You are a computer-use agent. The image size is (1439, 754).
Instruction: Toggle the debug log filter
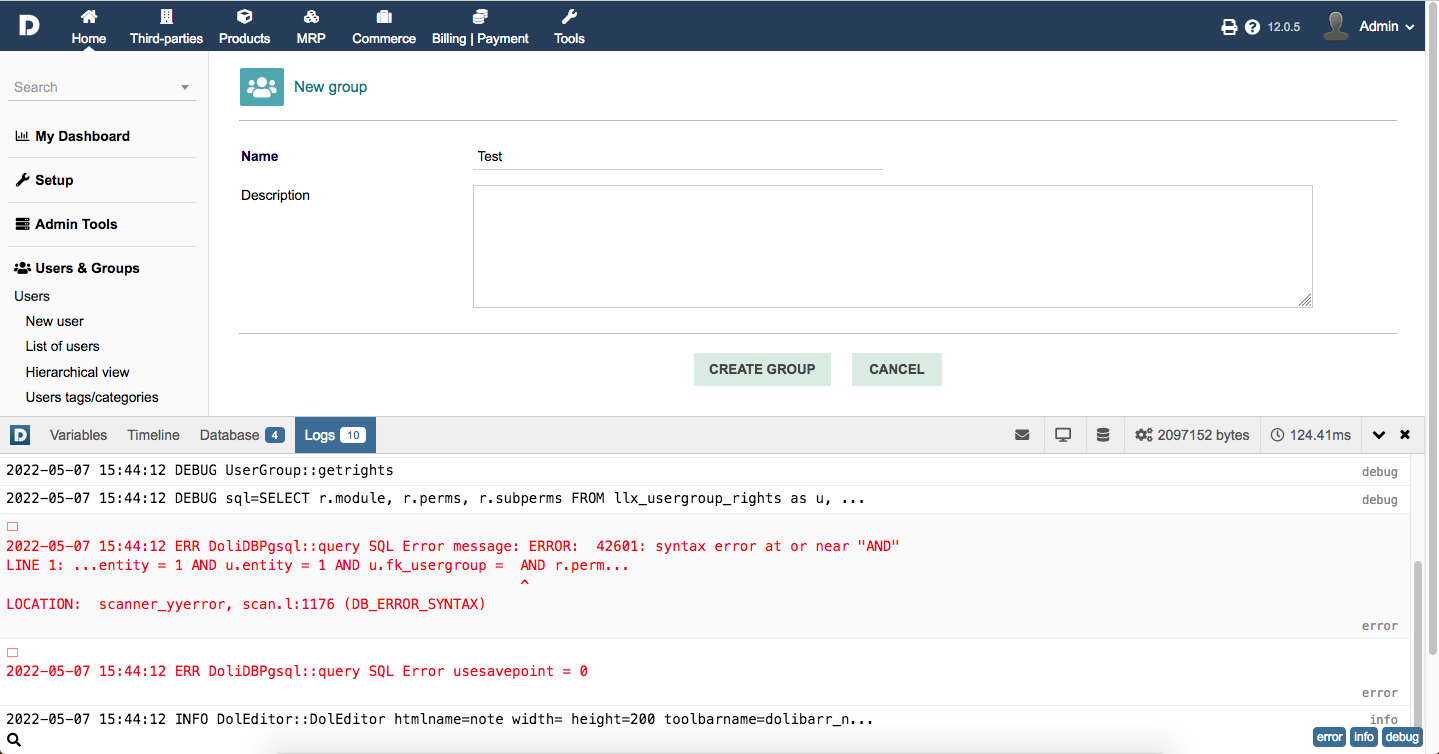click(1401, 737)
